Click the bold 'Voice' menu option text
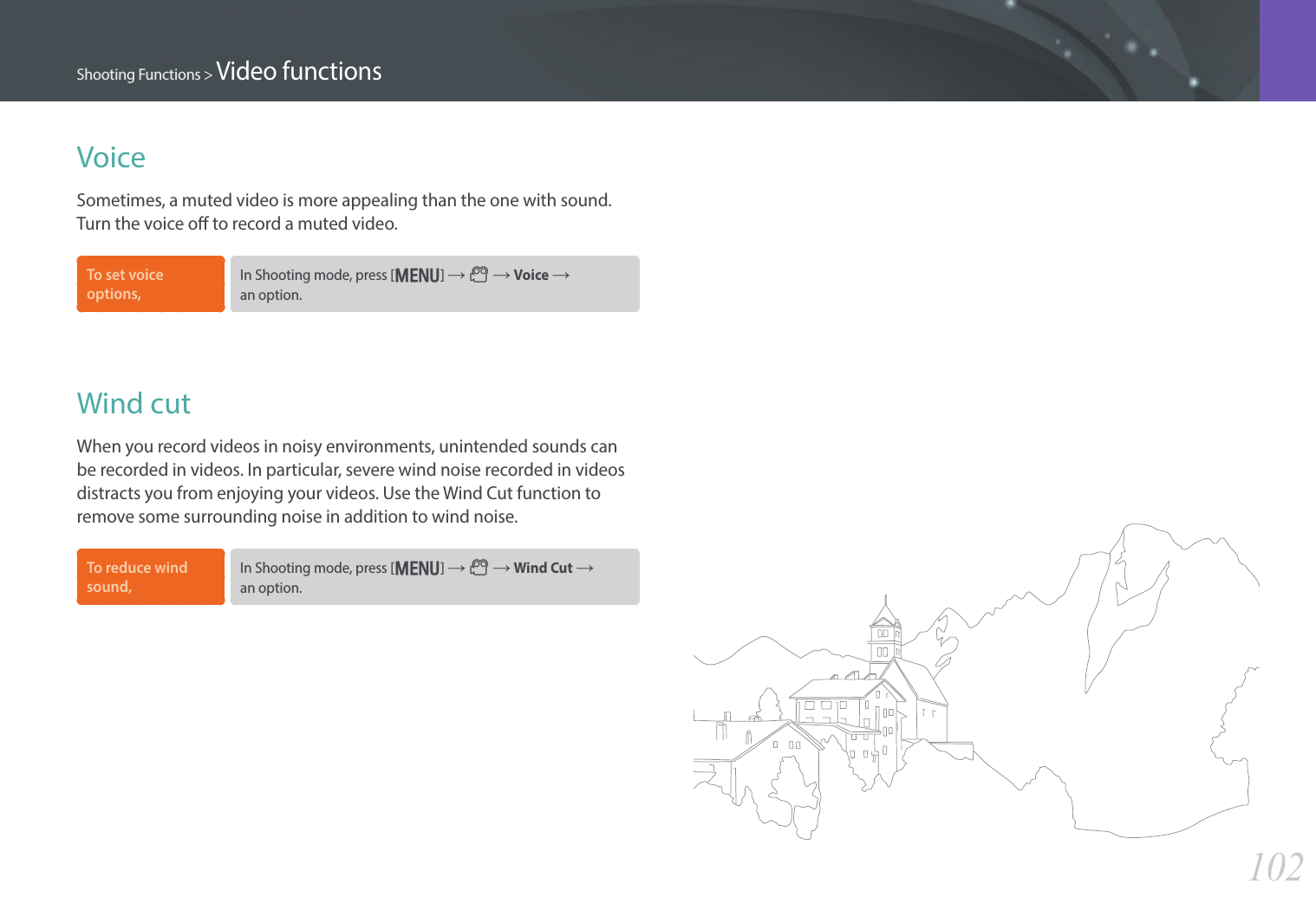The width and height of the screenshot is (1316, 923). click(x=531, y=275)
